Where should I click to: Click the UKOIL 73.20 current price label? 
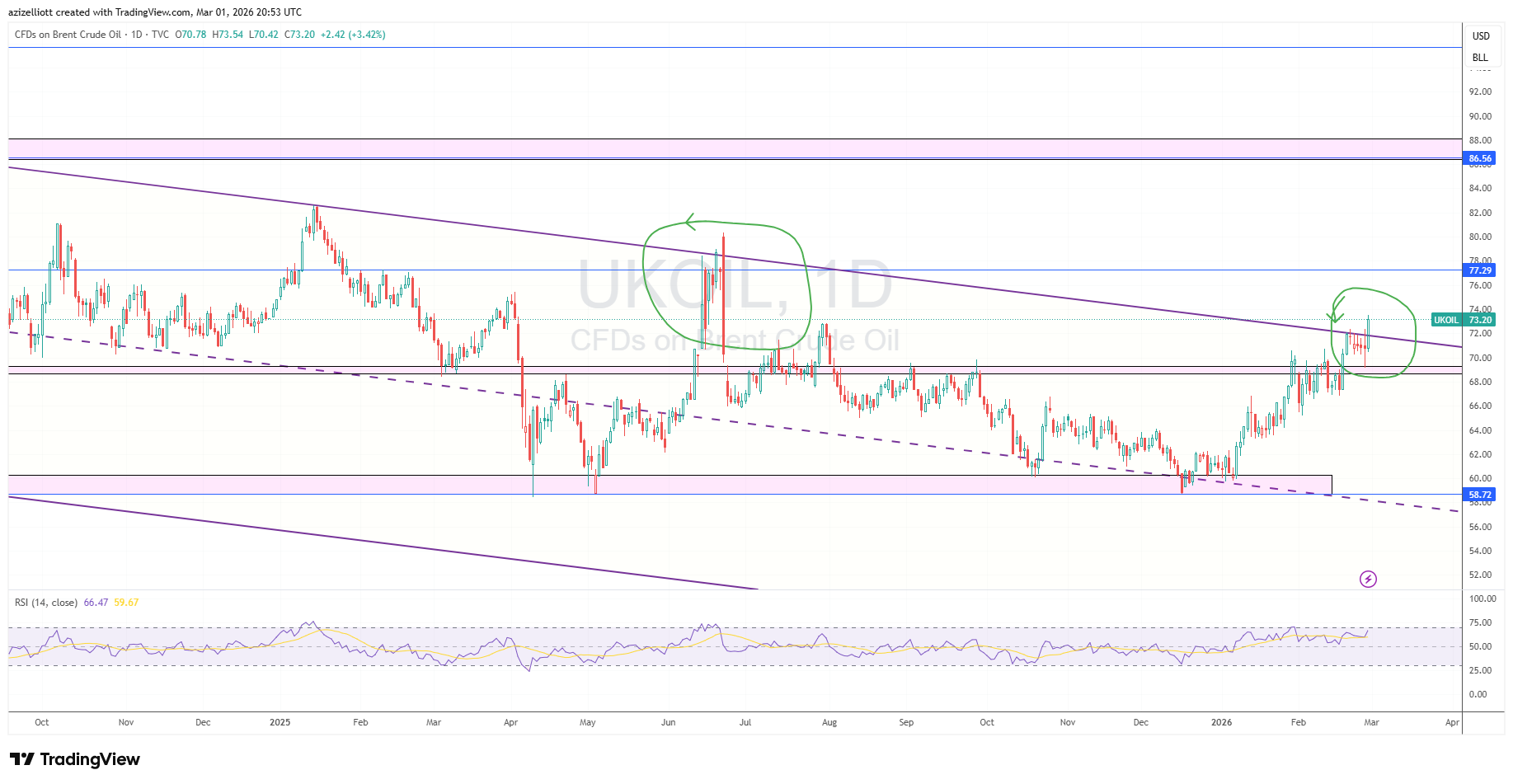1464,320
